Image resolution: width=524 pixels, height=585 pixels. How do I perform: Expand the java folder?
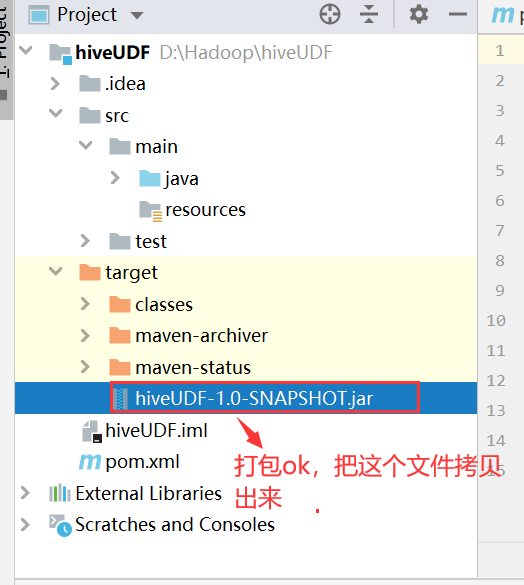pyautogui.click(x=115, y=178)
